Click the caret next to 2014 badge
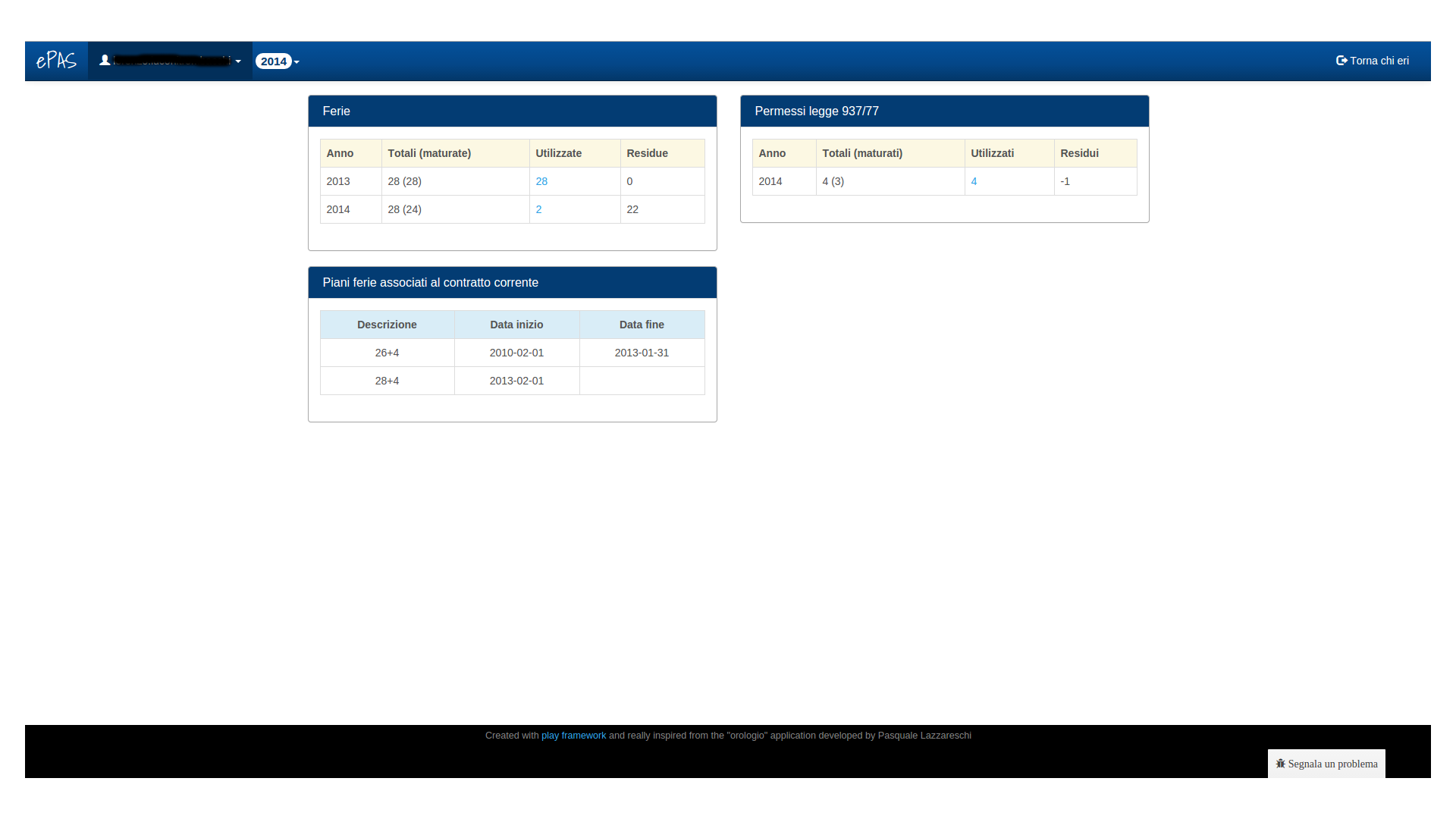Viewport: 1456px width, 819px height. point(297,62)
